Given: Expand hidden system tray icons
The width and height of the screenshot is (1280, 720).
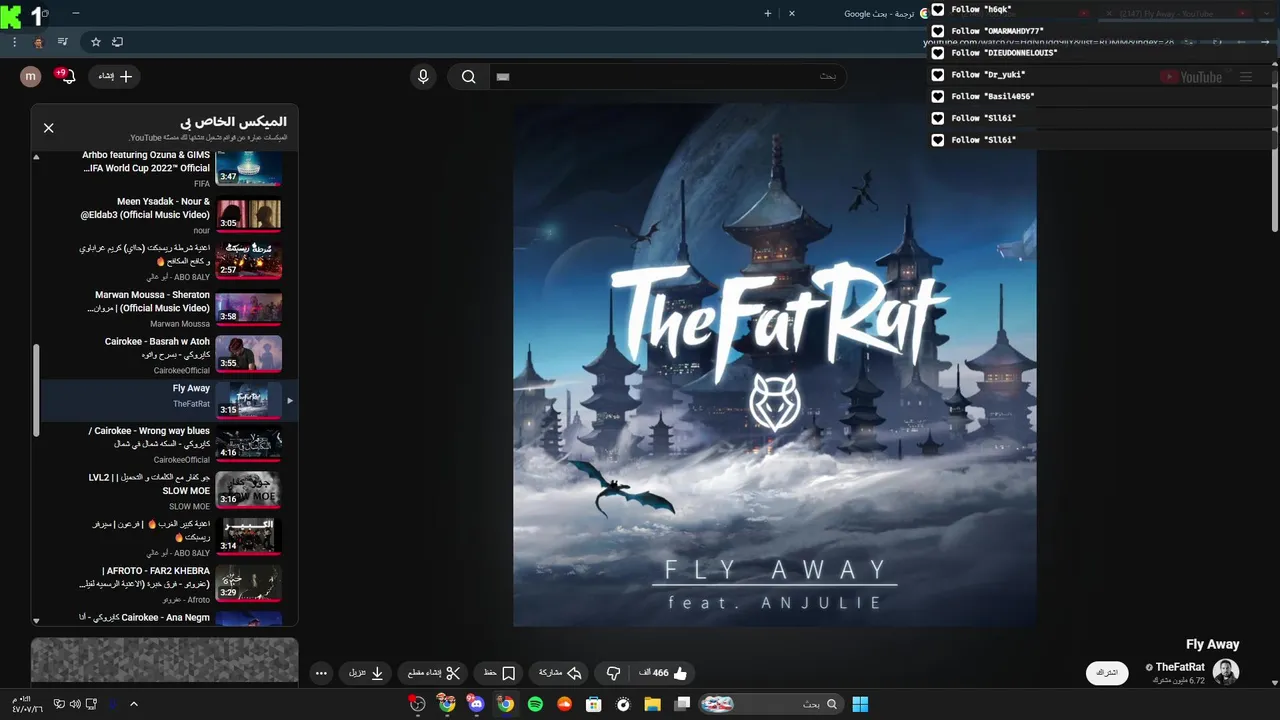Looking at the screenshot, I should pyautogui.click(x=134, y=704).
